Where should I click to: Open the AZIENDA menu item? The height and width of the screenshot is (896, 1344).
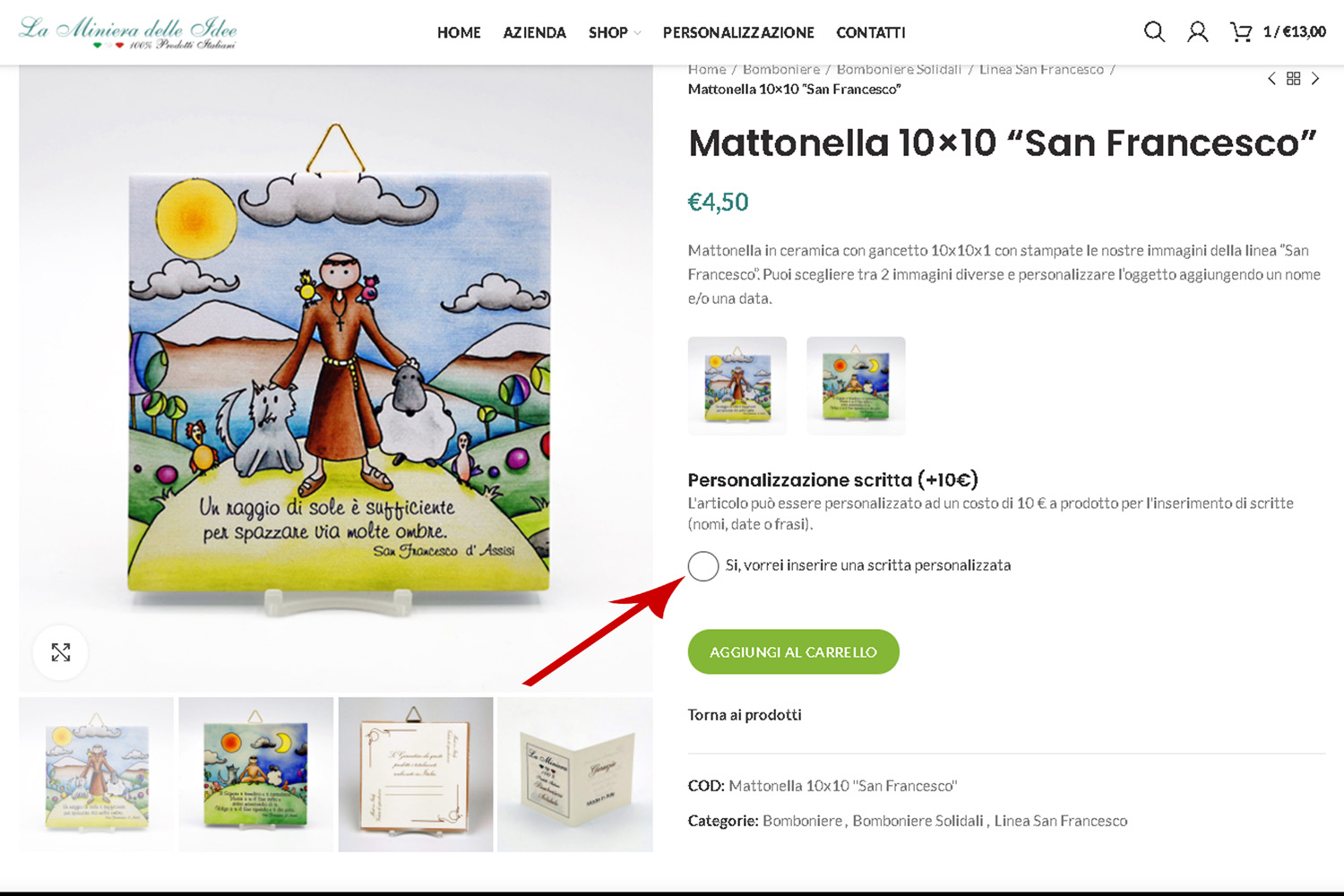[535, 32]
